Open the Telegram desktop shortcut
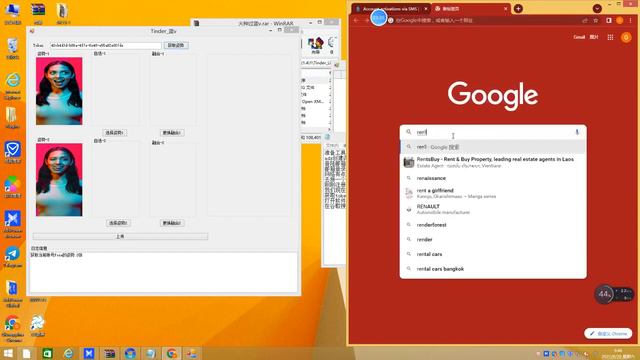The width and height of the screenshot is (640, 360). [x=13, y=257]
